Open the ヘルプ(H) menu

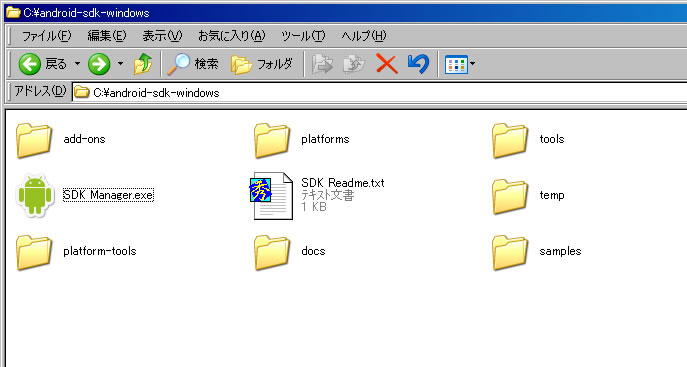coord(364,36)
